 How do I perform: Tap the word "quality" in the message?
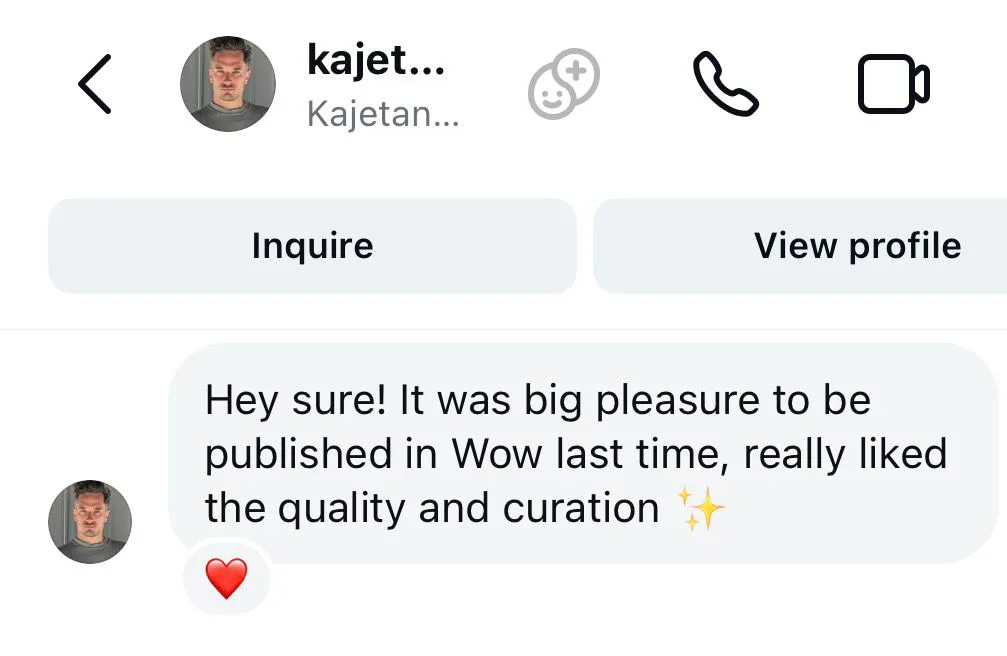click(x=342, y=510)
